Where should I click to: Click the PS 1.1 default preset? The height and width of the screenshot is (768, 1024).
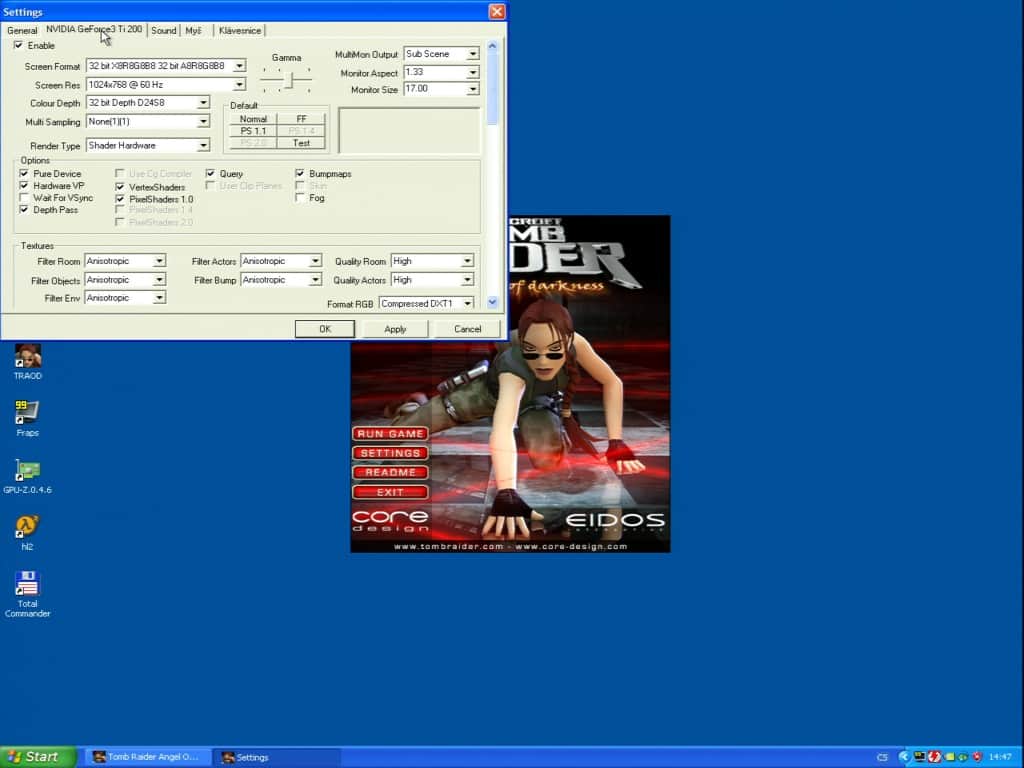[253, 131]
